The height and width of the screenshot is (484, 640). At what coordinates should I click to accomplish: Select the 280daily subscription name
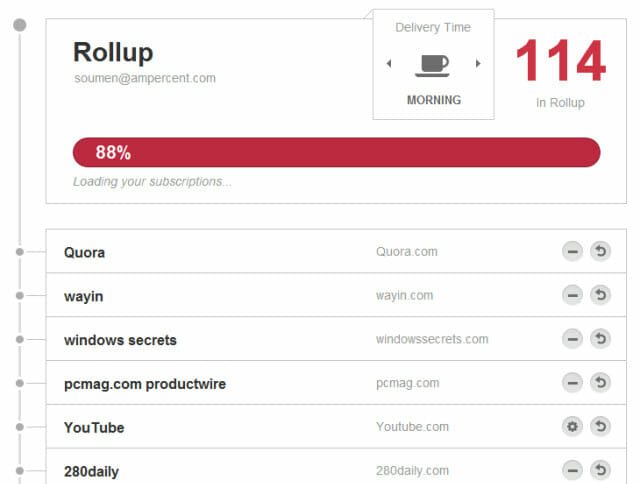pos(91,472)
